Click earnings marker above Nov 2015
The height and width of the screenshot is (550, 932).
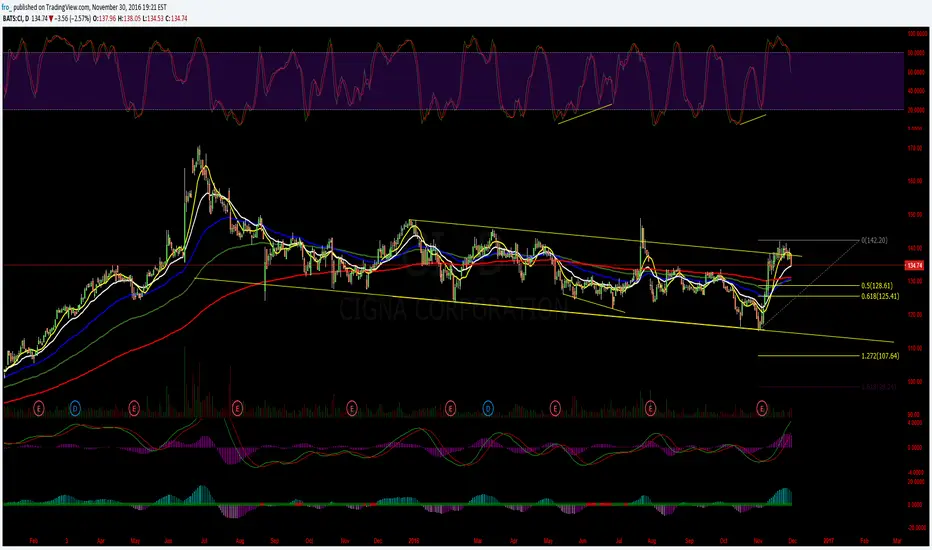352,408
